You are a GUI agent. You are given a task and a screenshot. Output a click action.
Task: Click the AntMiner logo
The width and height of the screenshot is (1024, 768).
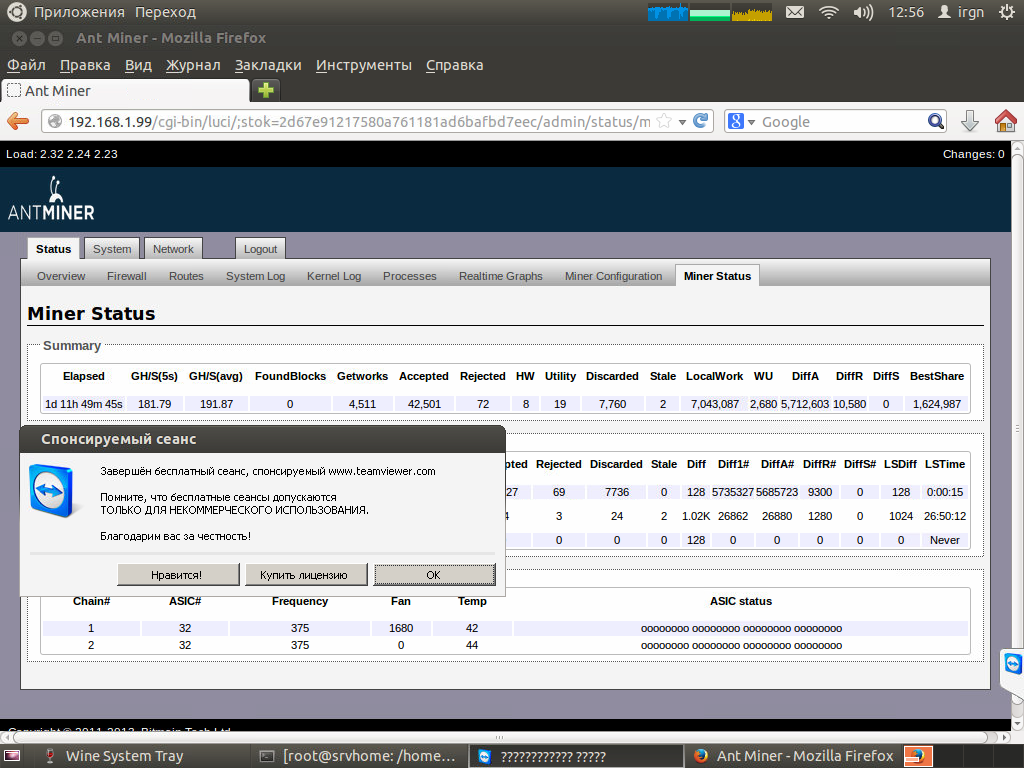click(x=51, y=199)
